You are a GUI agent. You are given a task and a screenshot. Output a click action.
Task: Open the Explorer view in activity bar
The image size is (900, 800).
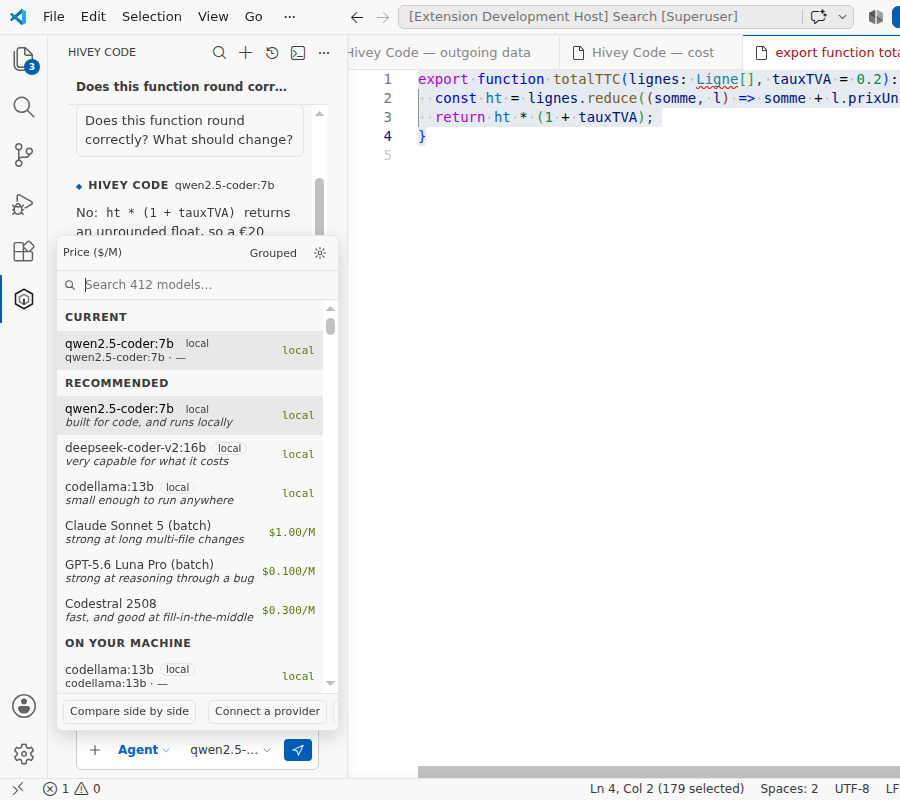[x=24, y=59]
